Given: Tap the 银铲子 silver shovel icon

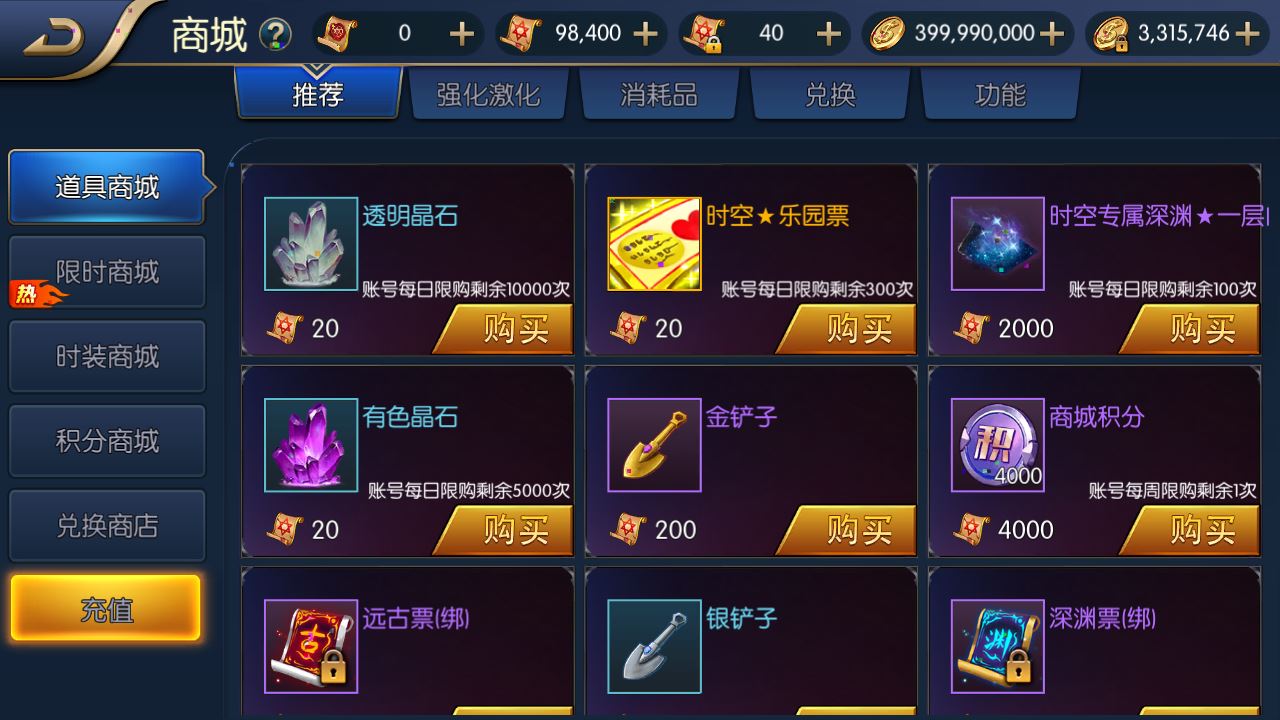Looking at the screenshot, I should tap(654, 646).
